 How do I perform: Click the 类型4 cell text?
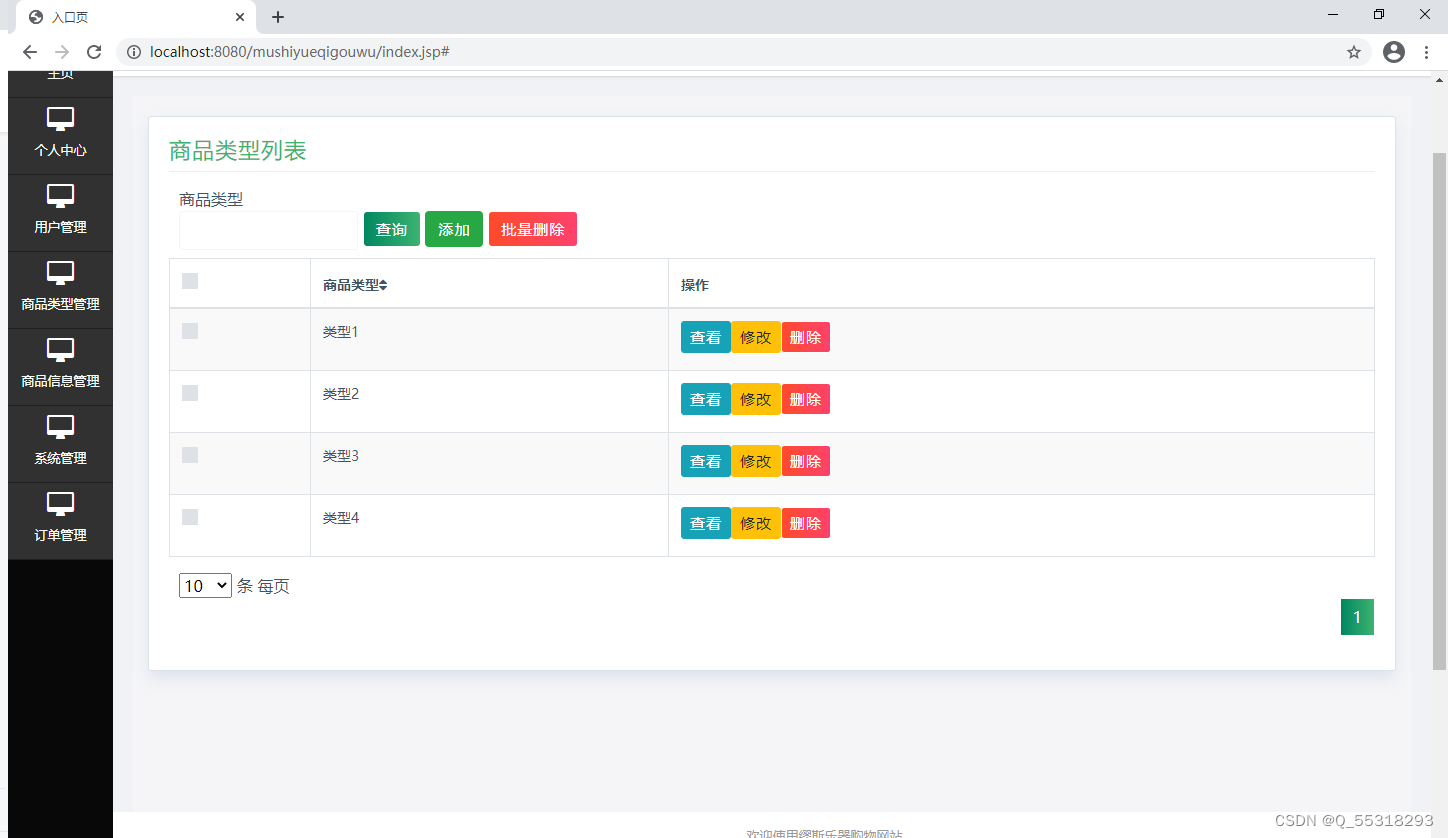pyautogui.click(x=341, y=518)
